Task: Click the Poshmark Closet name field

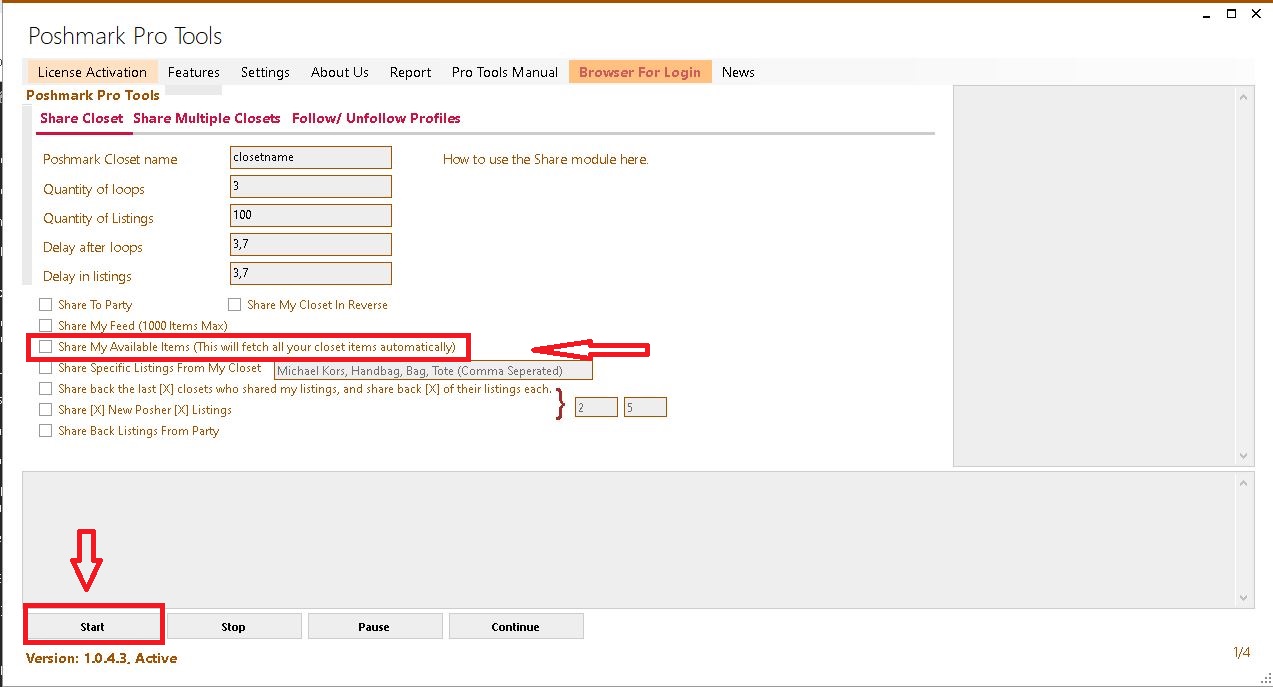Action: pos(310,157)
